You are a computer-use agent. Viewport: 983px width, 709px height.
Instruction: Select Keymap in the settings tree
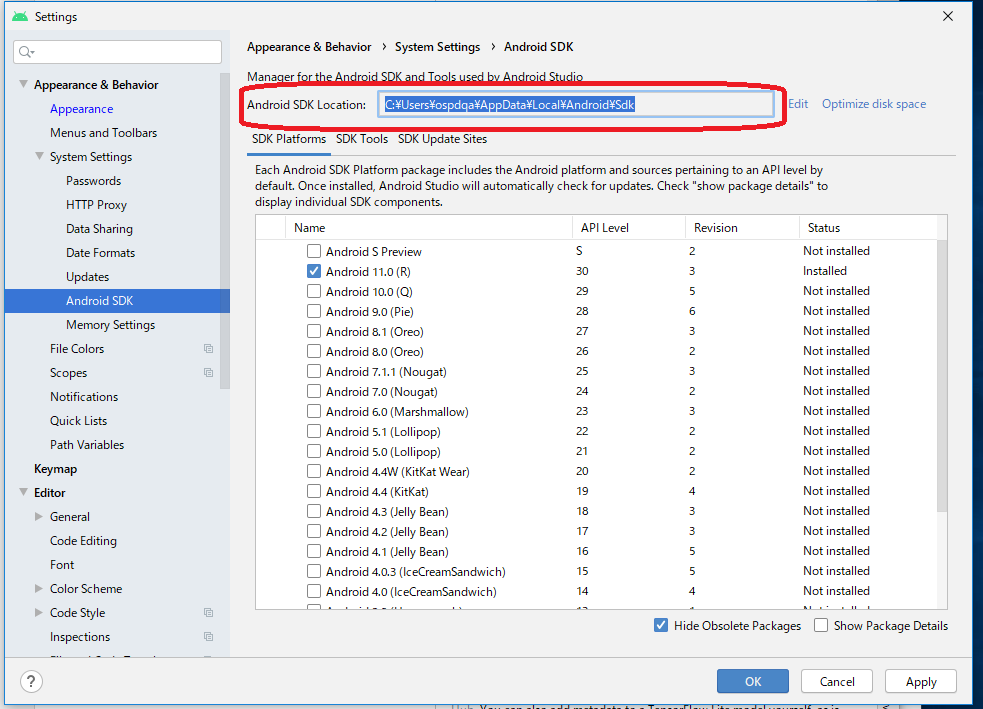tap(55, 469)
